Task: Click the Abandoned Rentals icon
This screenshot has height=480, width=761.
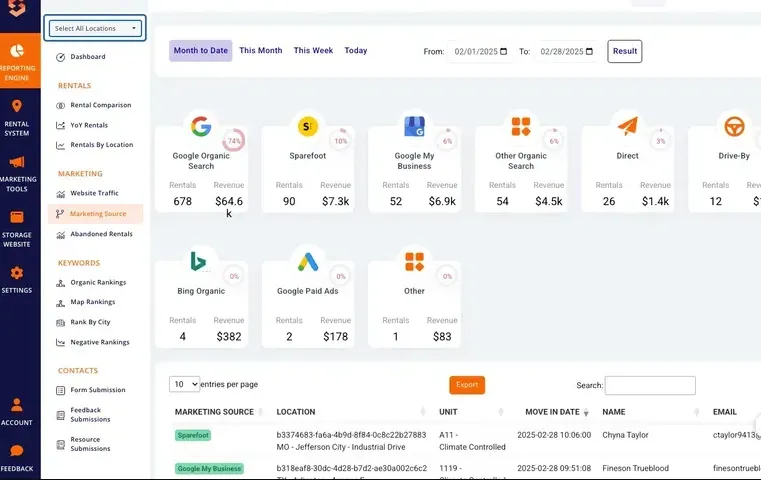Action: [x=61, y=235]
